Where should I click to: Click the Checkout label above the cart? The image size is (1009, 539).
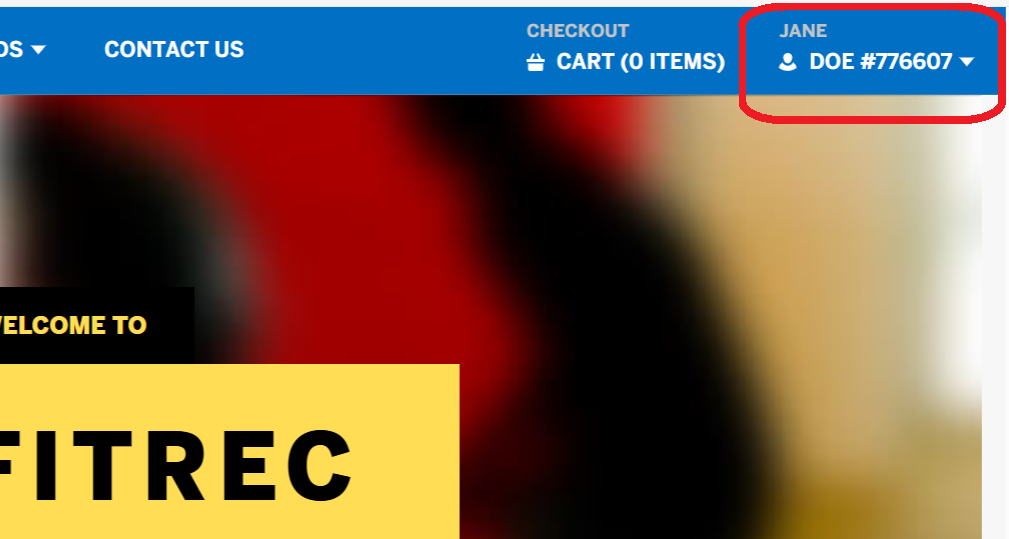tap(577, 31)
